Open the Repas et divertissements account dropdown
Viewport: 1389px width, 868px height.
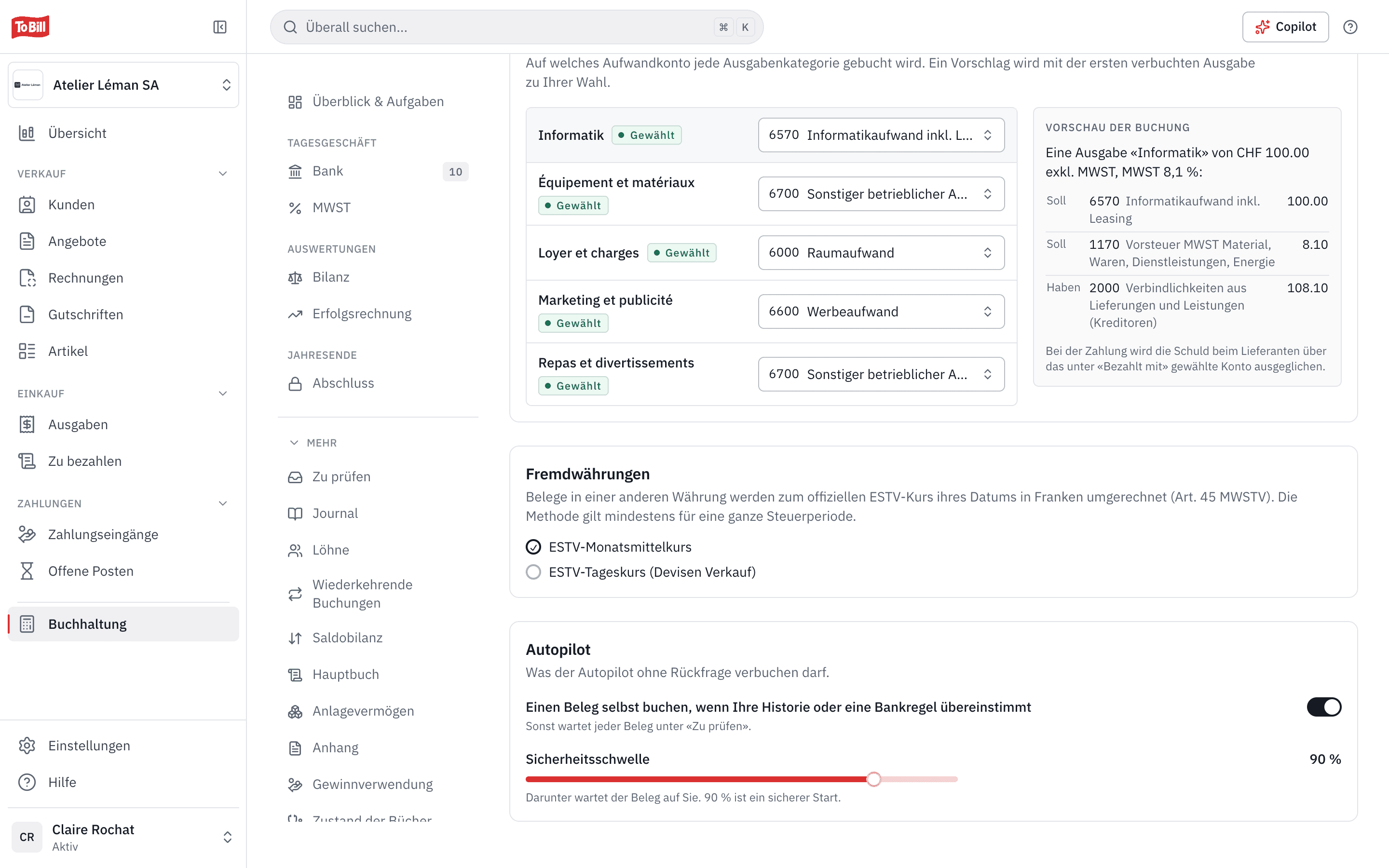click(x=881, y=374)
